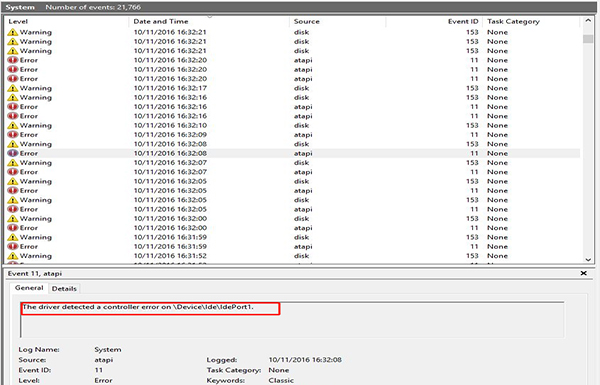Click the Task Category value 'None' in details
Screen dimensions: 600x385
(x=279, y=370)
